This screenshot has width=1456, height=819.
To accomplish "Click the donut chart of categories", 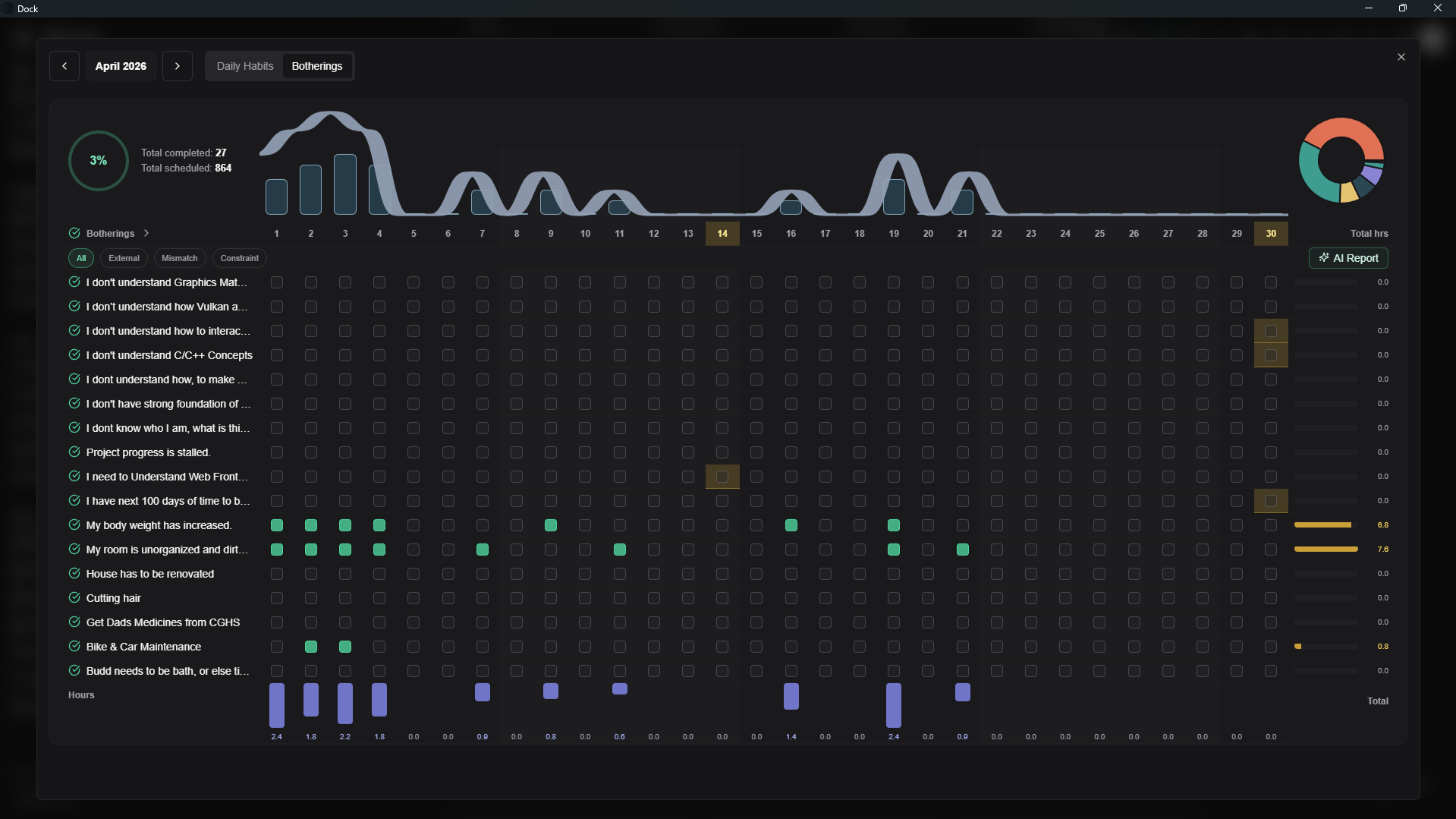I will [1341, 160].
